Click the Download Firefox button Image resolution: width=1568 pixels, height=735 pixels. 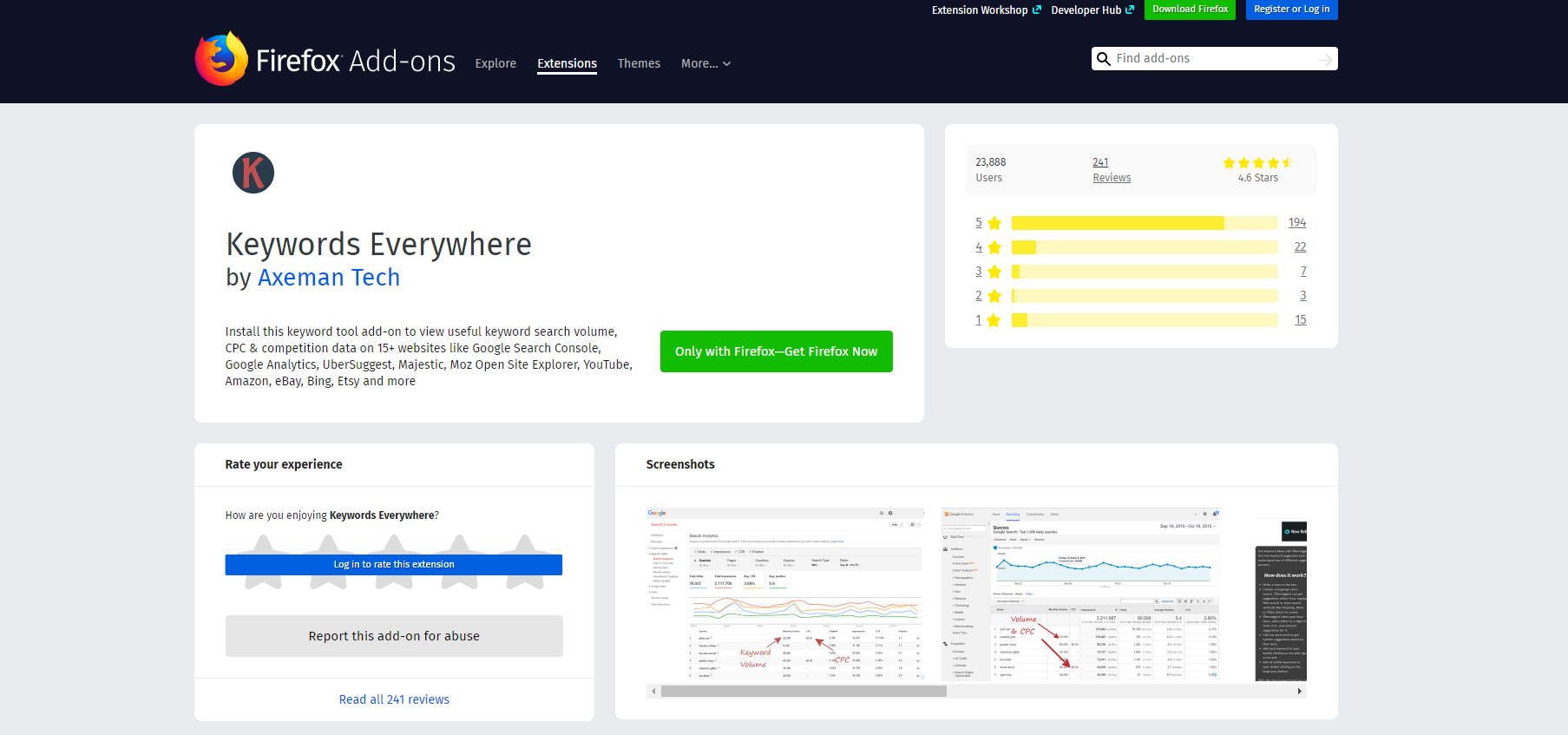point(1190,10)
